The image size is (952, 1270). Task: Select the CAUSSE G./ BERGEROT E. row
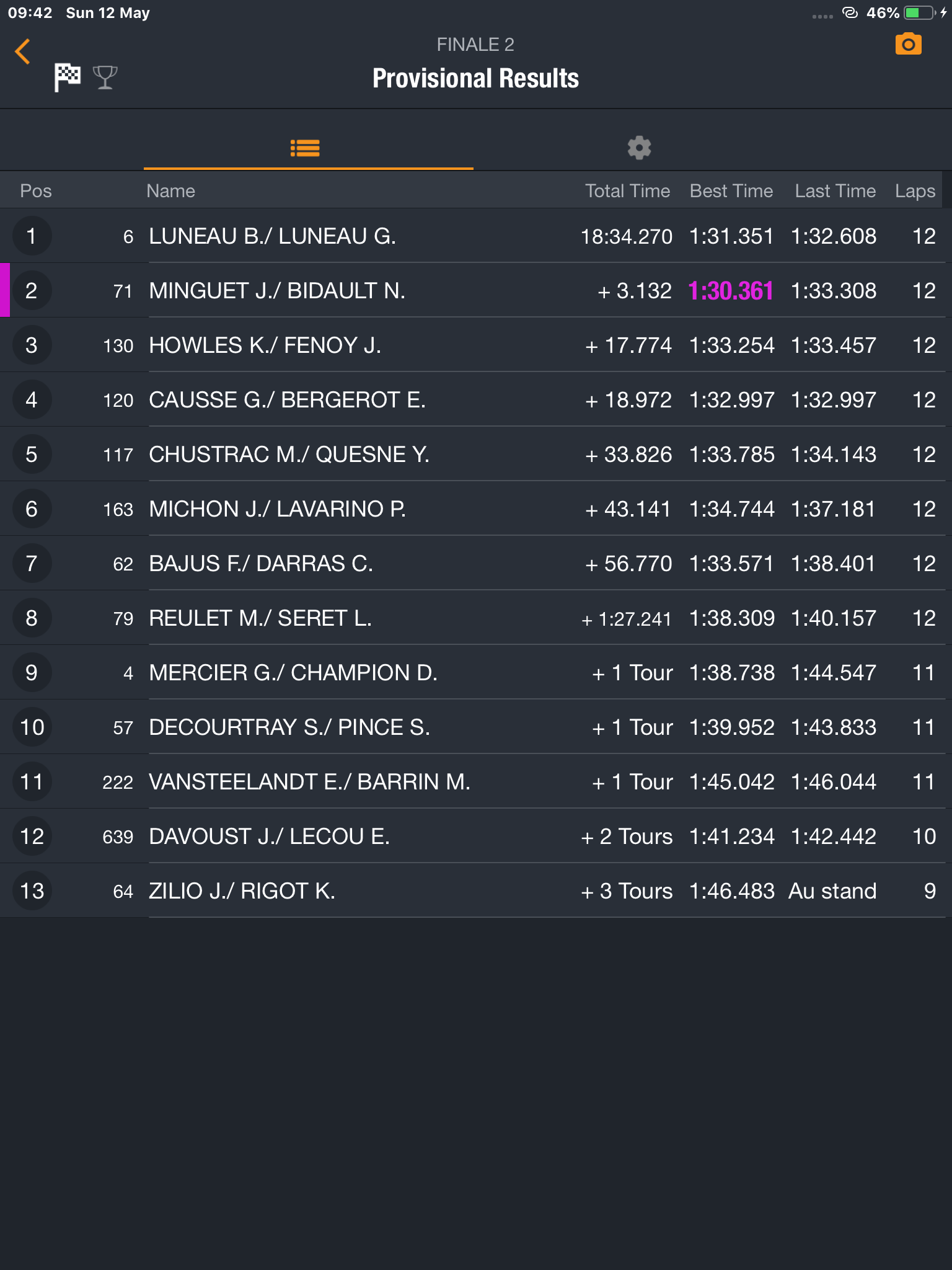476,399
